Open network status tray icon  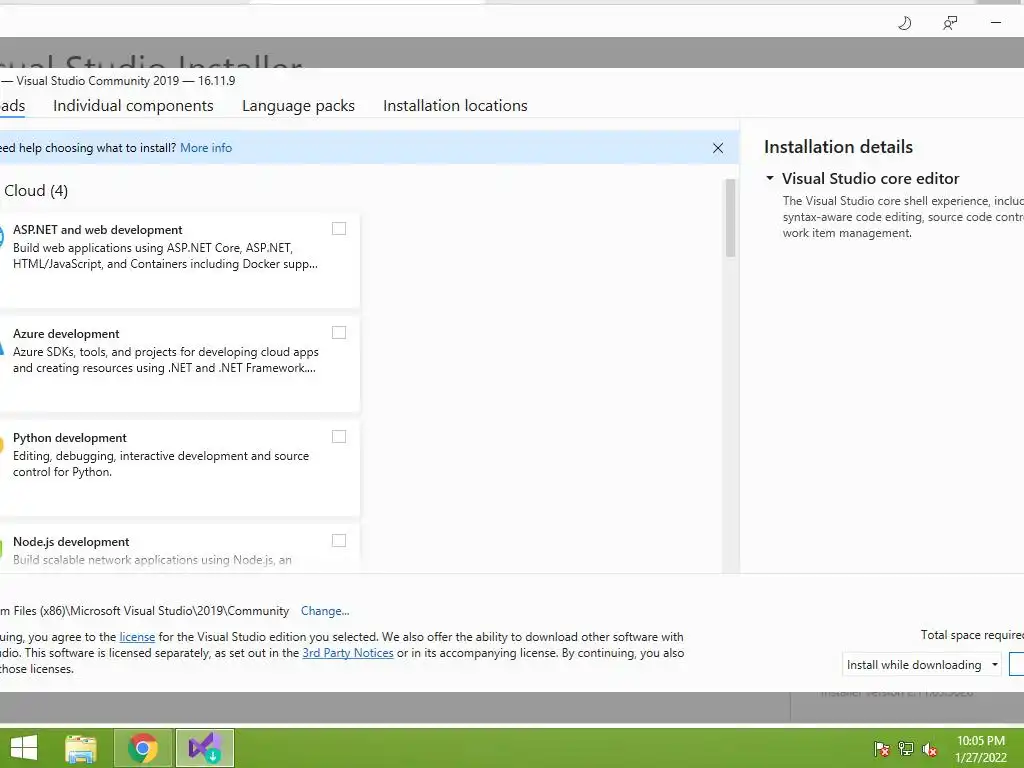point(906,749)
